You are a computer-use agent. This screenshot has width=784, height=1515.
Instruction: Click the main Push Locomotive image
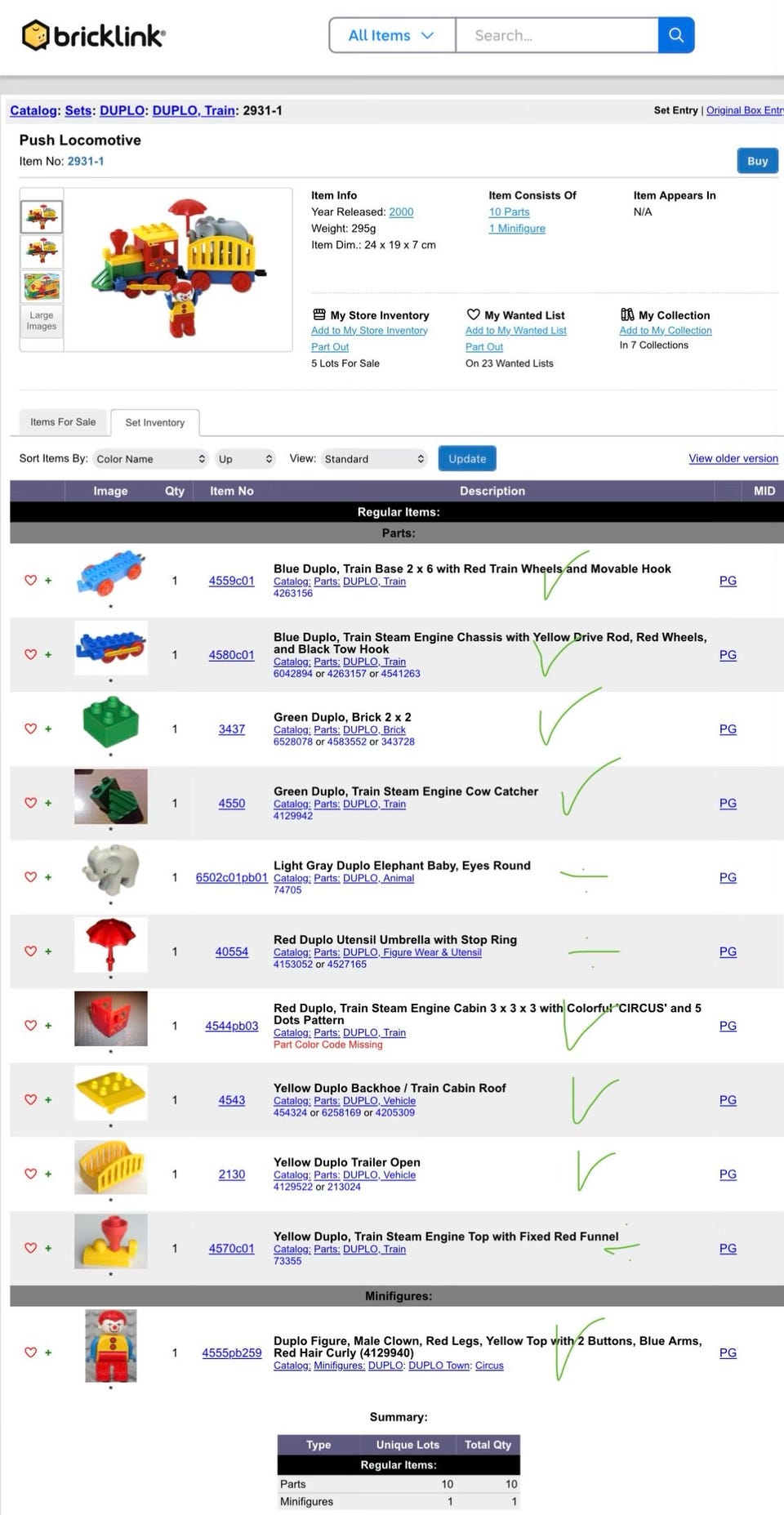point(178,270)
